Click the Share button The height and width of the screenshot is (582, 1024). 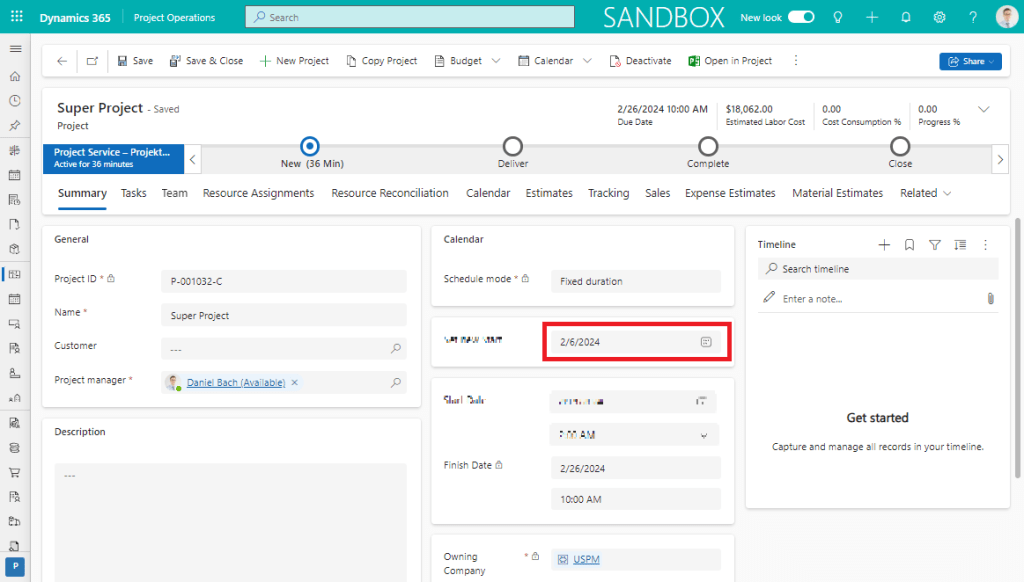[x=969, y=61]
